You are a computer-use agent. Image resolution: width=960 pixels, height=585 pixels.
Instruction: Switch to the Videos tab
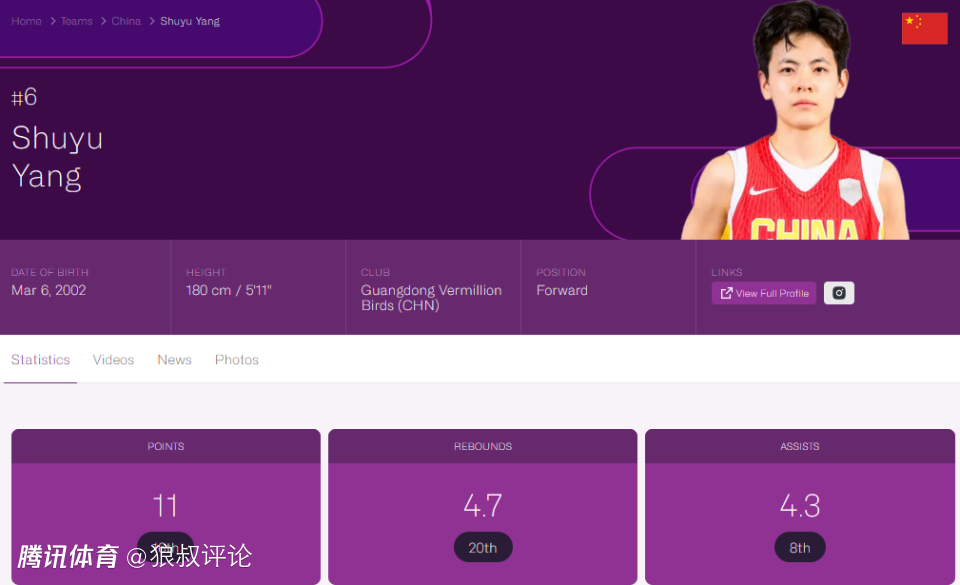(x=113, y=360)
